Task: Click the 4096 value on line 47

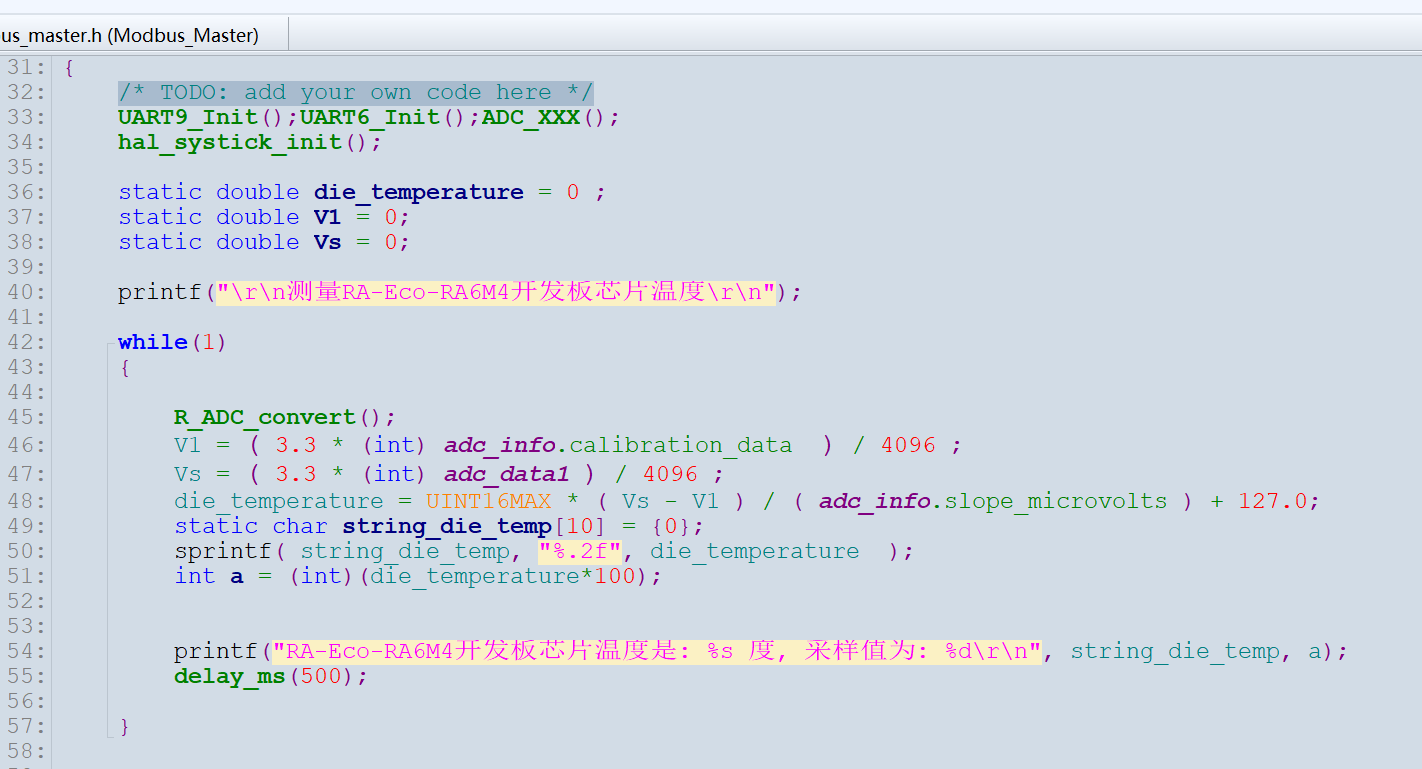Action: pyautogui.click(x=670, y=473)
